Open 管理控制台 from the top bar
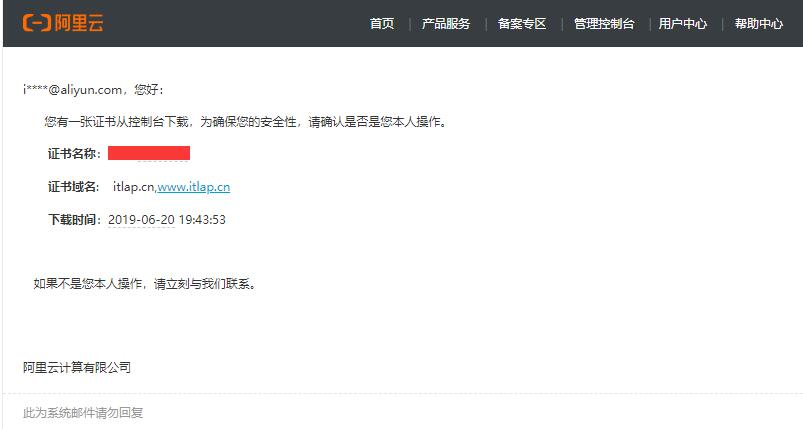The height and width of the screenshot is (429, 803). [x=604, y=24]
